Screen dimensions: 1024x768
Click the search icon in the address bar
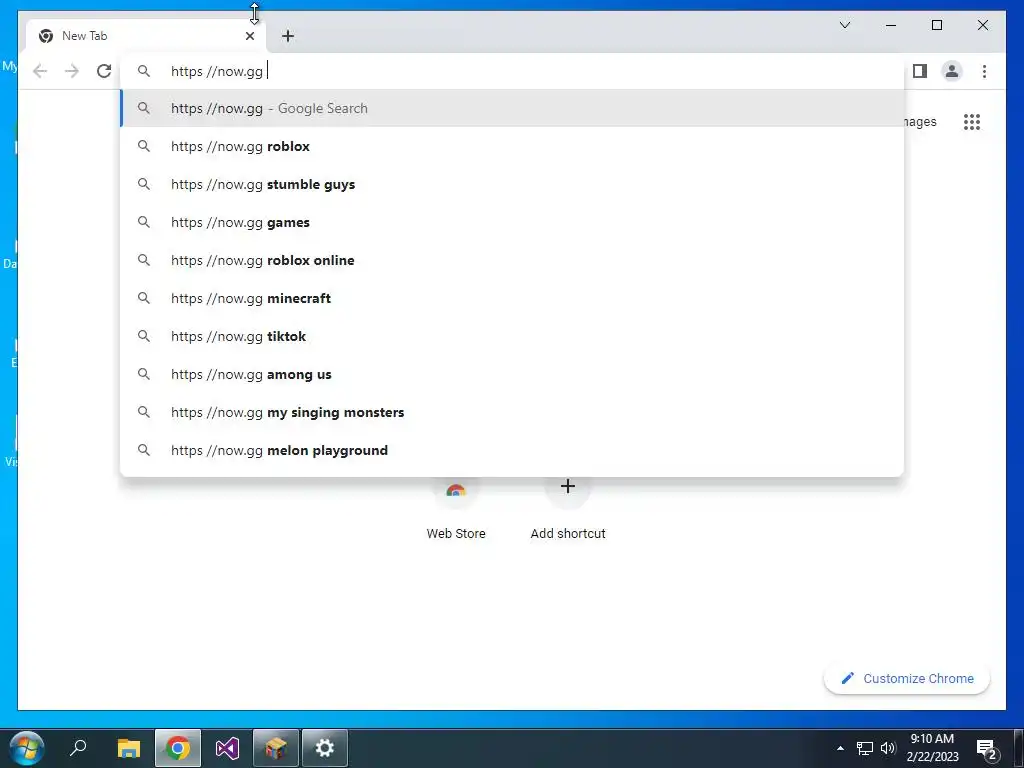pos(144,71)
